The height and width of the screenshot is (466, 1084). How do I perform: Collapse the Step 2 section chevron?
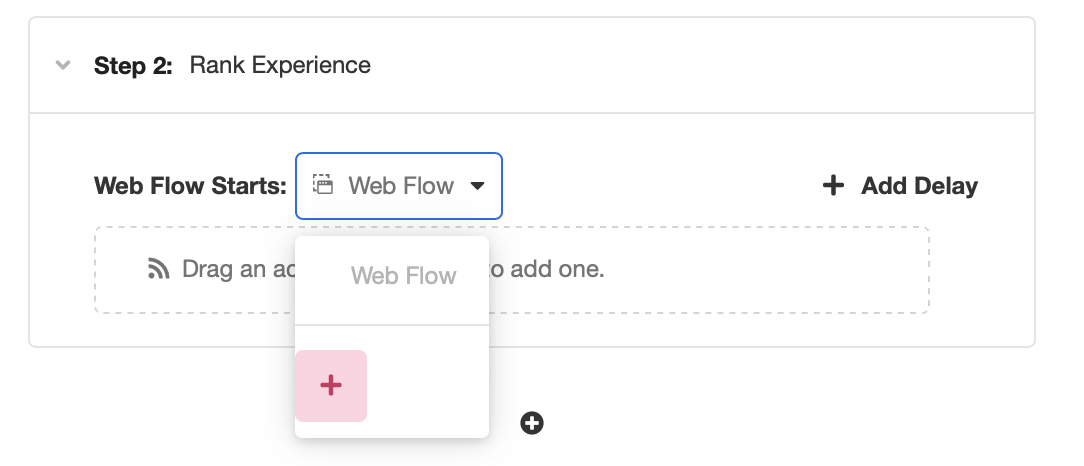pyautogui.click(x=63, y=66)
